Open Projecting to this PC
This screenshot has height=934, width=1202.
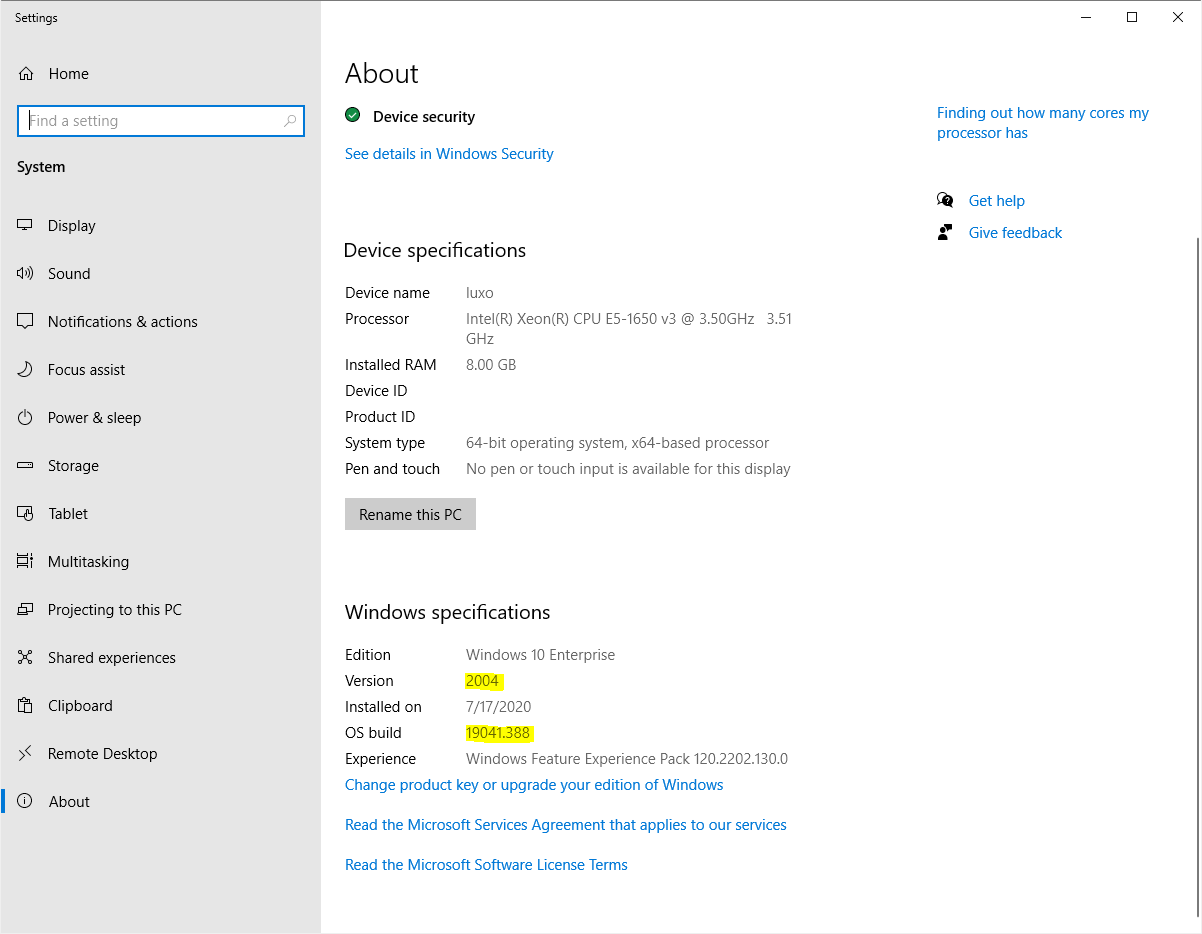114,610
